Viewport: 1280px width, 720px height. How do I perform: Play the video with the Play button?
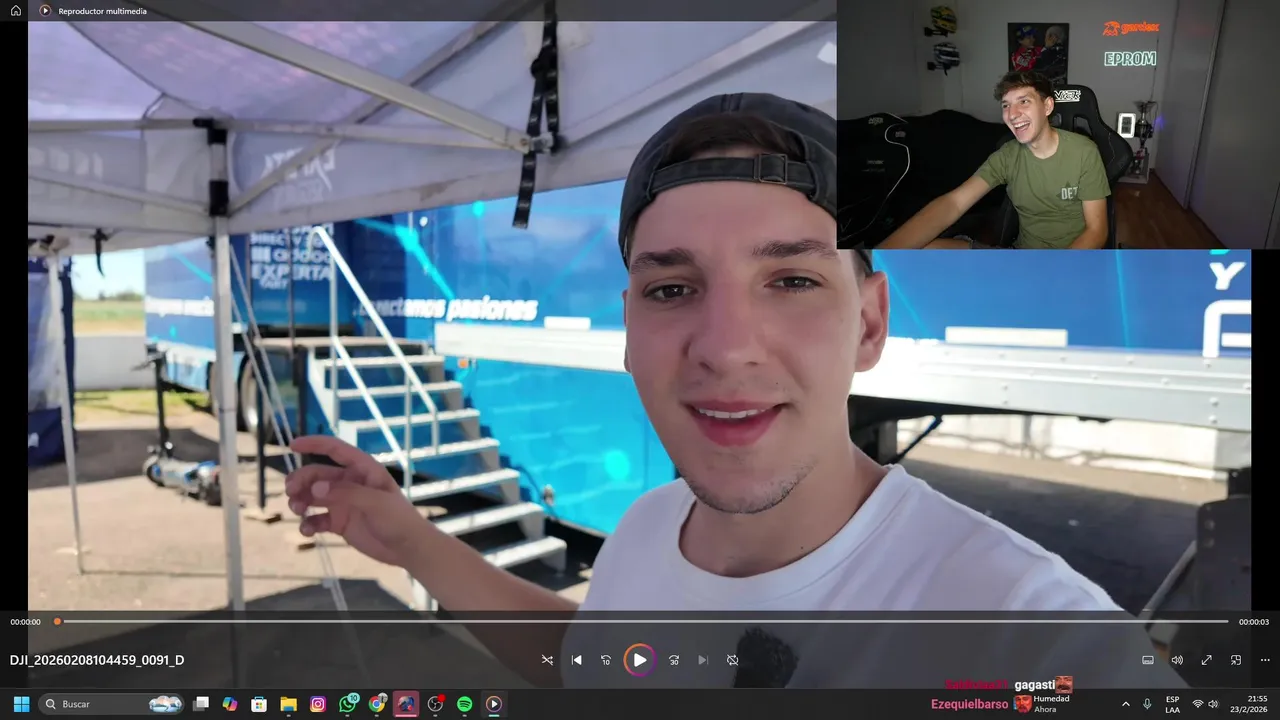[639, 660]
